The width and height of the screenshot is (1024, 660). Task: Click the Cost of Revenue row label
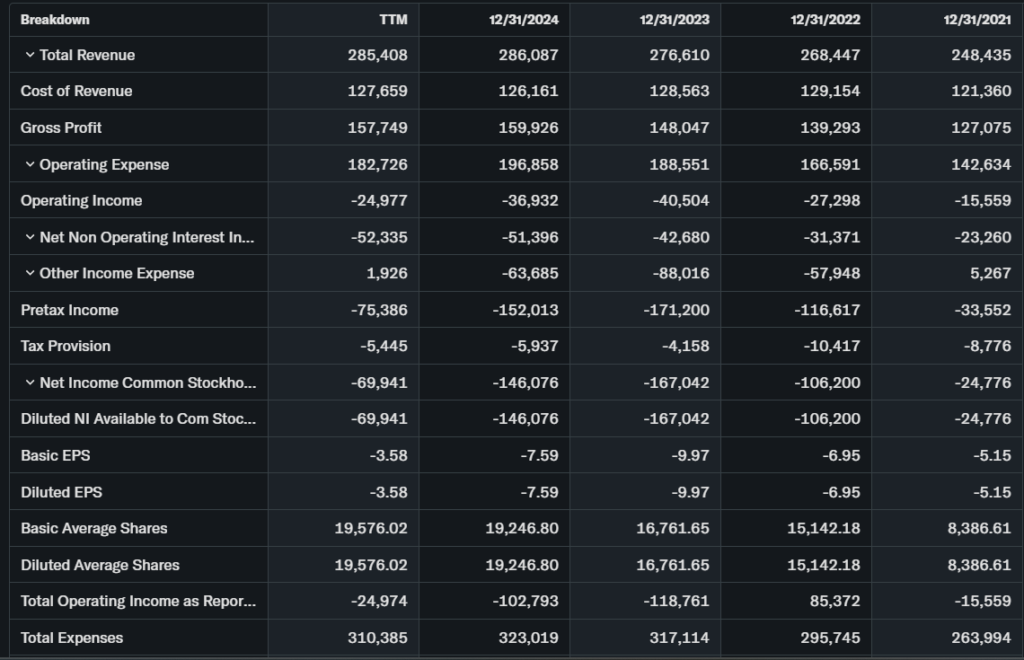(76, 91)
